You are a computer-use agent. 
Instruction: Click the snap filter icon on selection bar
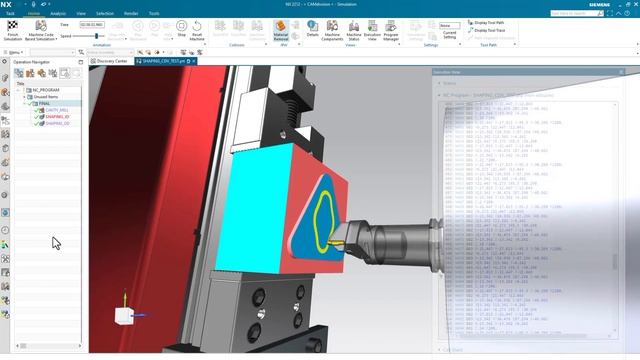[81, 52]
